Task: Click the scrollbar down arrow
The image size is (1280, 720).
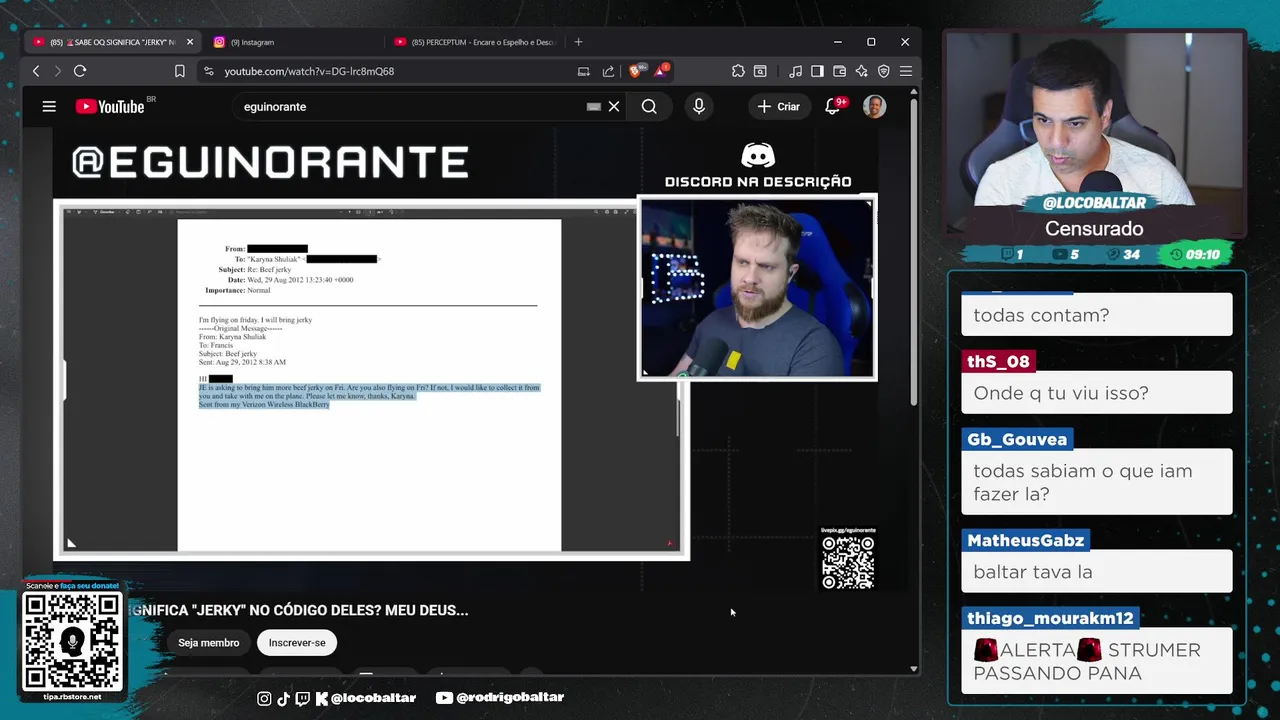Action: pyautogui.click(x=913, y=668)
